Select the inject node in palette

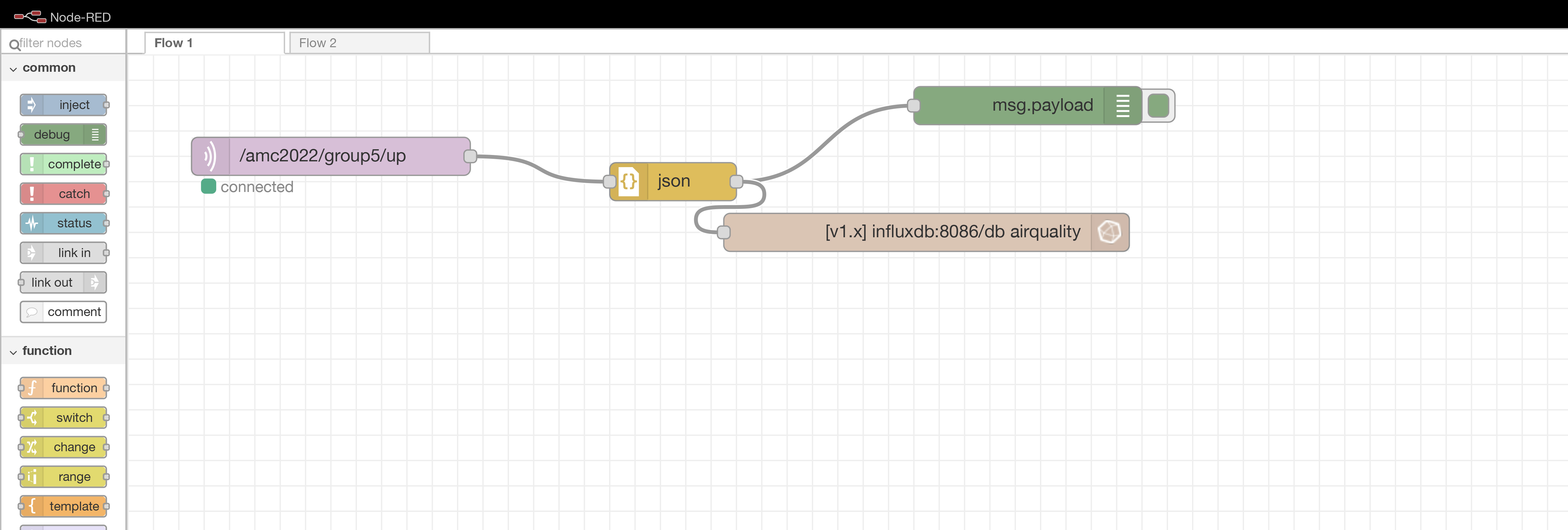point(63,105)
